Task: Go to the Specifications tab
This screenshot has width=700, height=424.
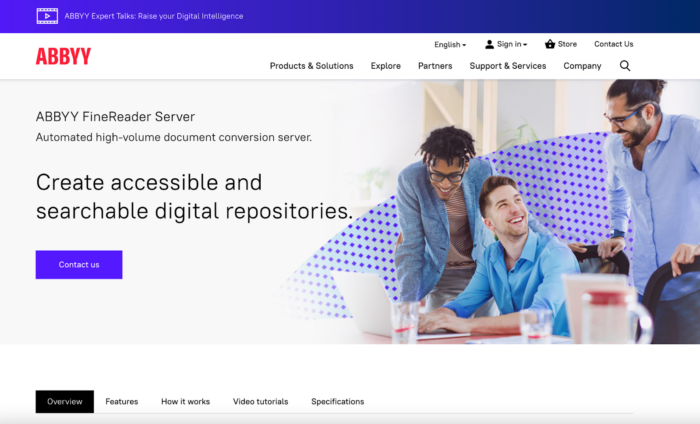Action: coord(338,402)
